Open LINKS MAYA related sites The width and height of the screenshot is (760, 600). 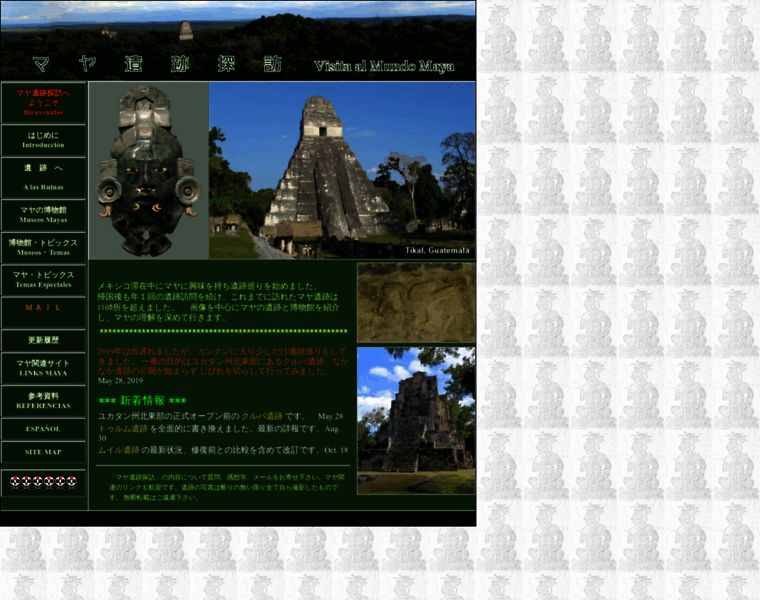[x=43, y=368]
